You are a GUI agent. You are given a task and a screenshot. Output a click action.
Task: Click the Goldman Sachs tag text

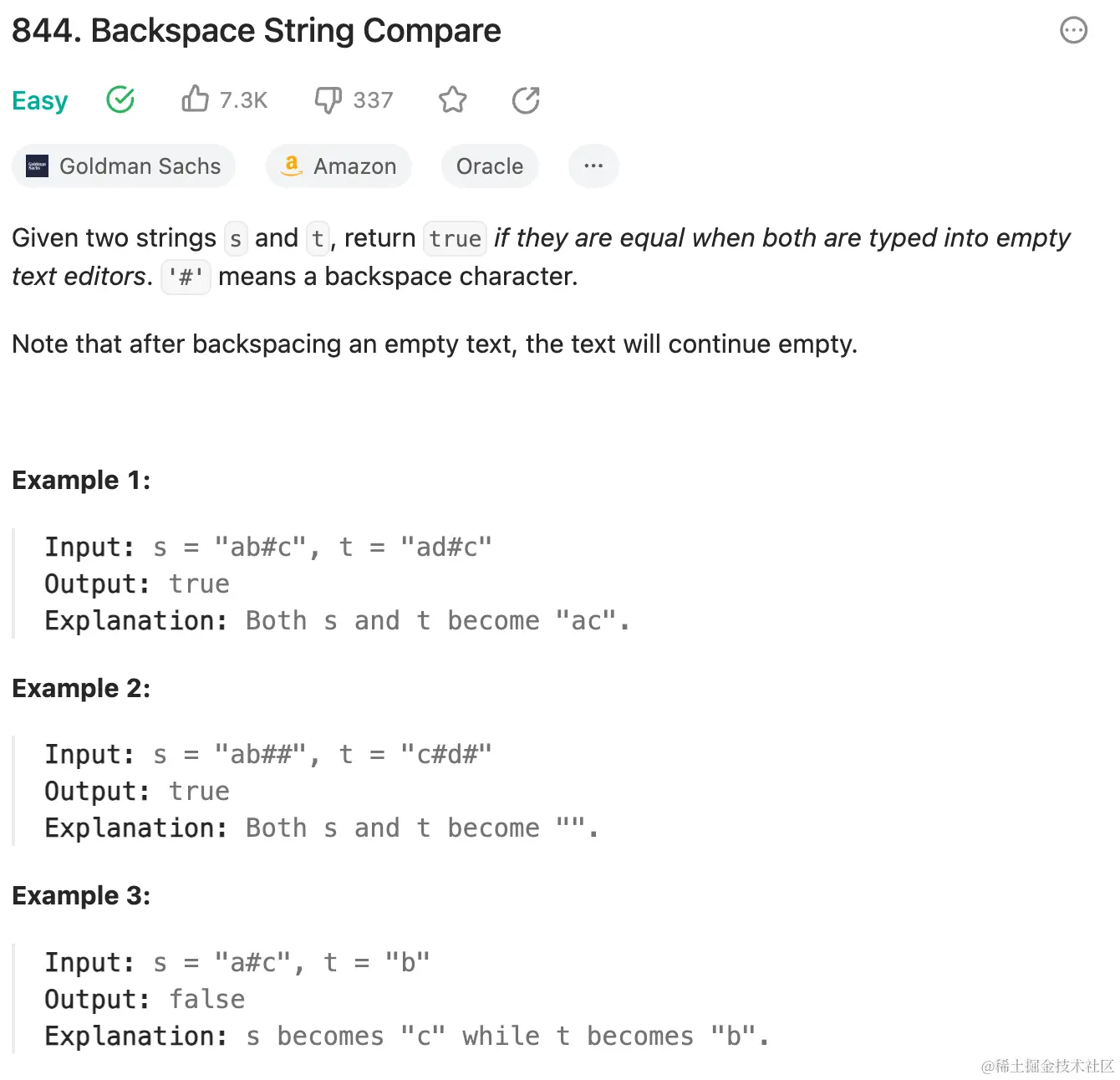140,166
